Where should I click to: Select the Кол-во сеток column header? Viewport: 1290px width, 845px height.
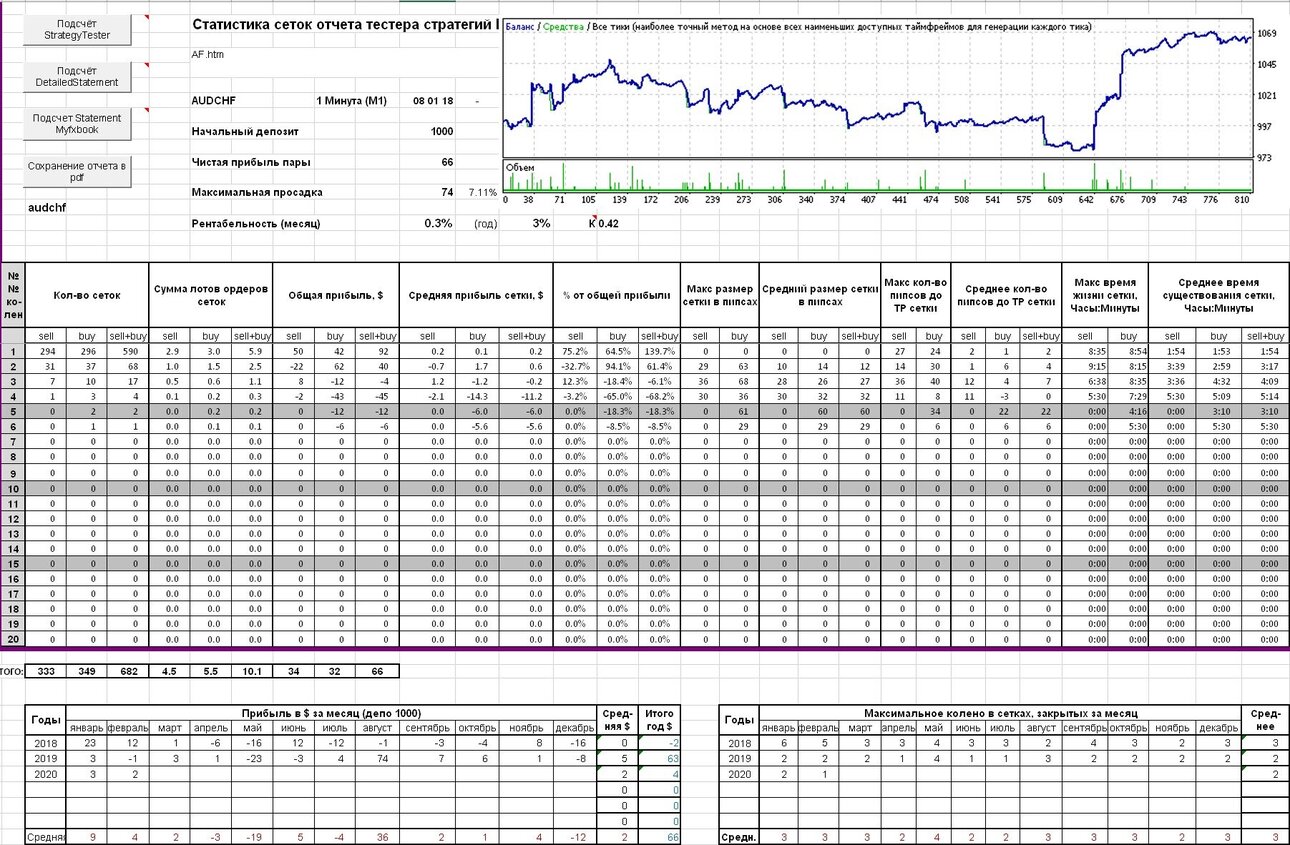pos(87,295)
